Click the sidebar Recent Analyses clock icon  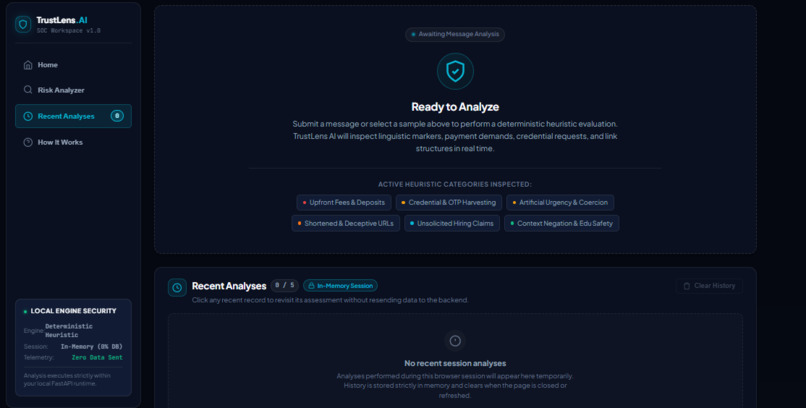28,116
